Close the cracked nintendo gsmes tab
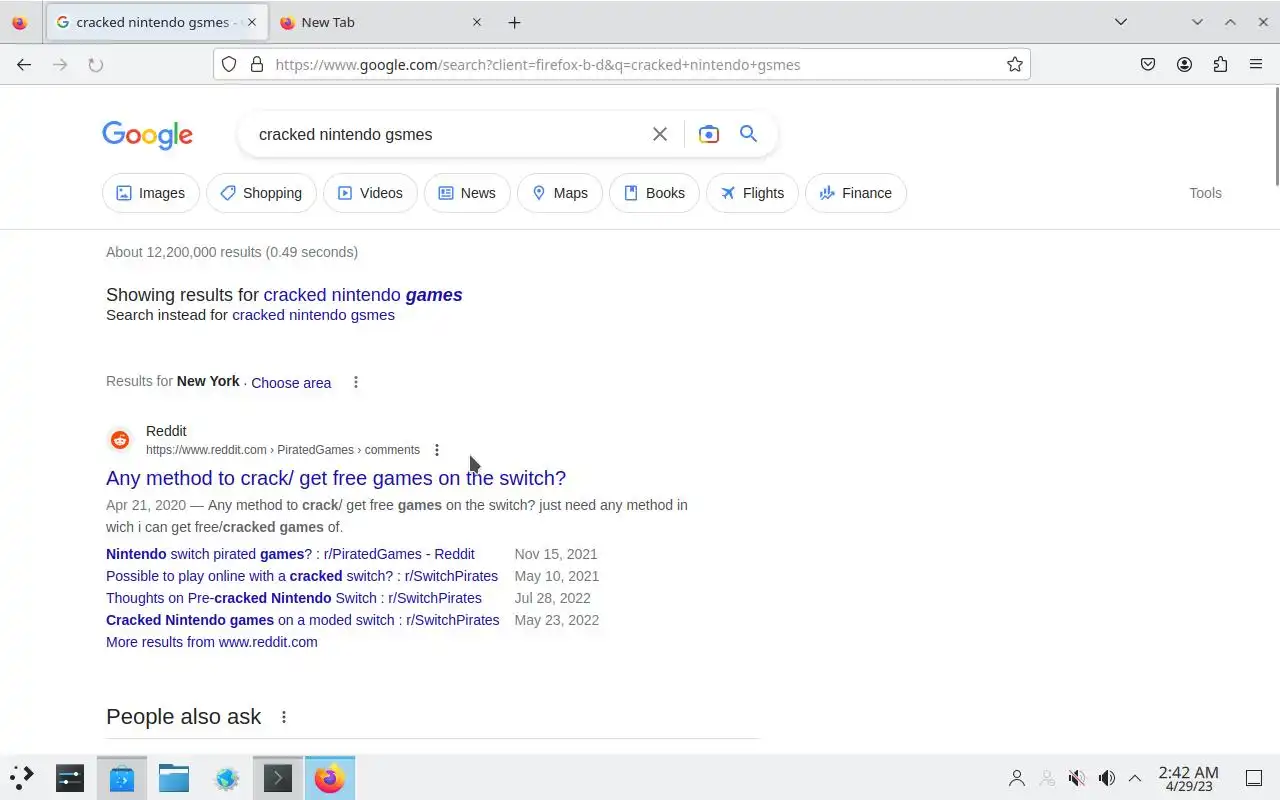 (251, 22)
